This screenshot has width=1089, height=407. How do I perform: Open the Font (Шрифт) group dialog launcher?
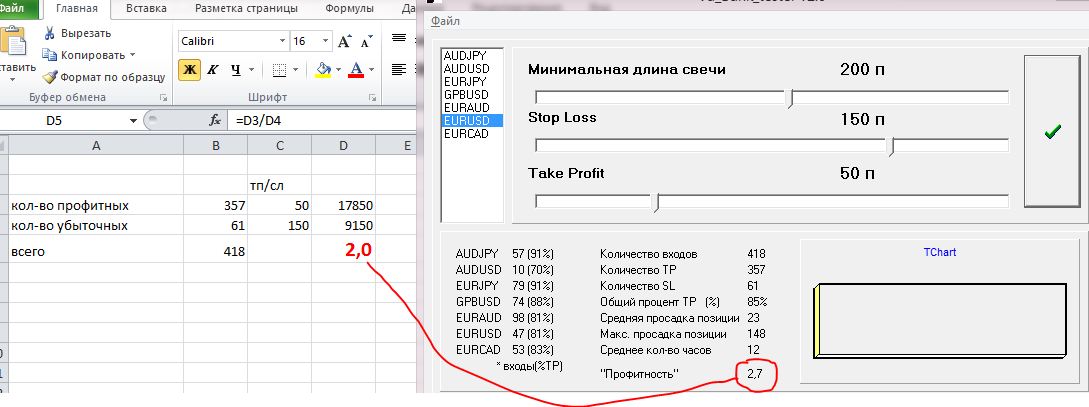pyautogui.click(x=372, y=97)
